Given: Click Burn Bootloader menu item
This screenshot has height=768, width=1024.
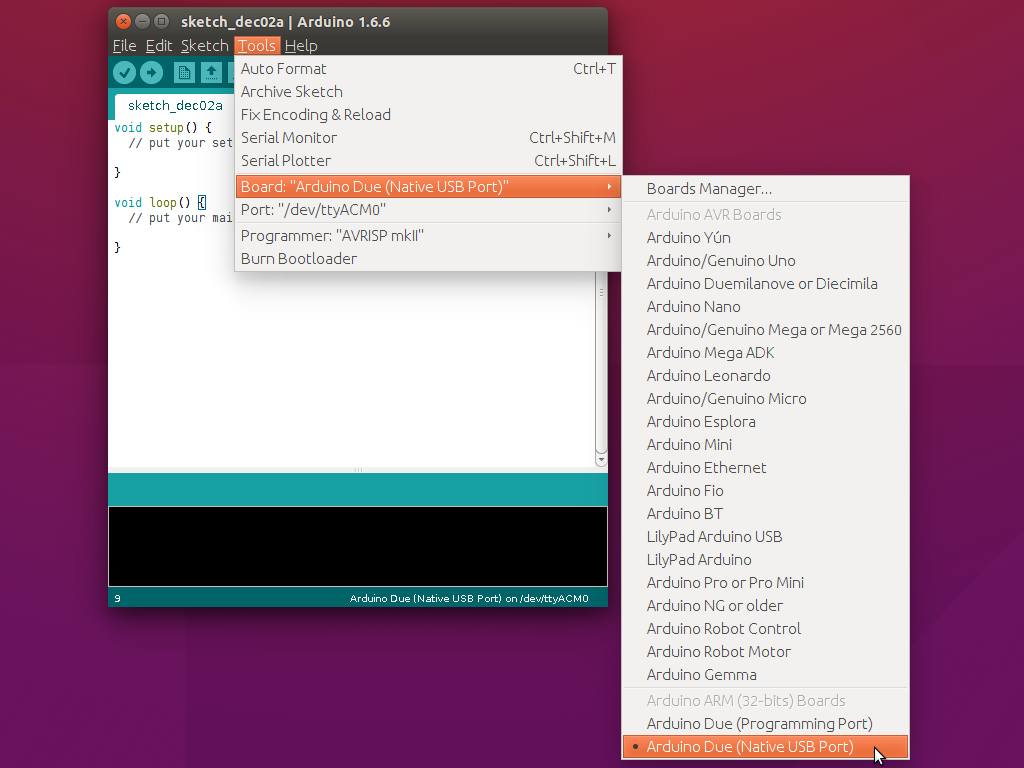Looking at the screenshot, I should (428, 259).
